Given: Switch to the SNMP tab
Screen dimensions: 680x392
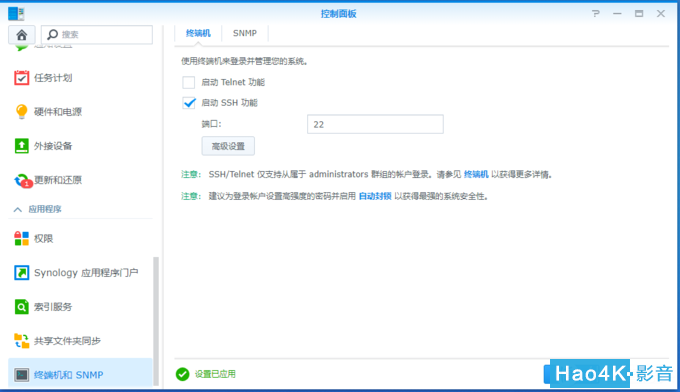Looking at the screenshot, I should click(245, 33).
